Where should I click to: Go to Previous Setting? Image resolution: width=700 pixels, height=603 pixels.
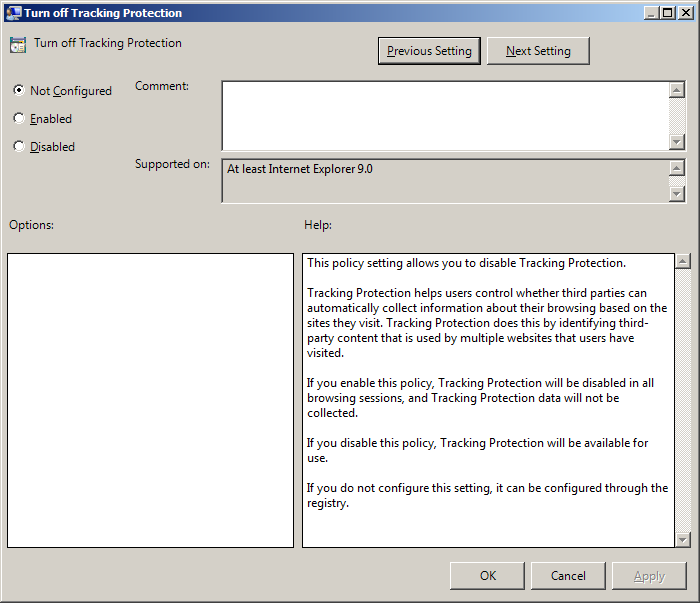(x=430, y=51)
